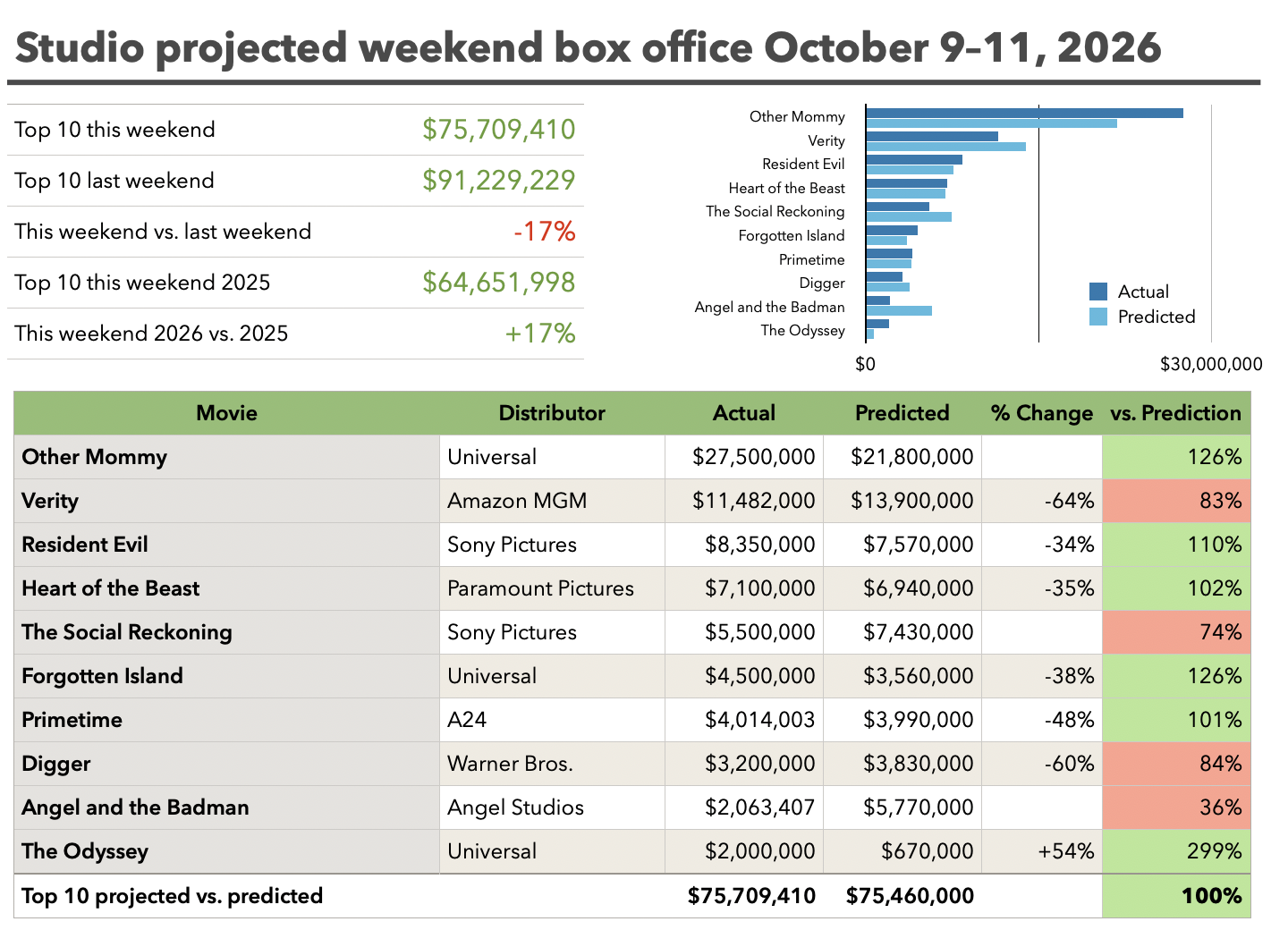Image resolution: width=1288 pixels, height=930 pixels.
Task: Select the $75,460,000 predicted total
Action: (x=910, y=896)
